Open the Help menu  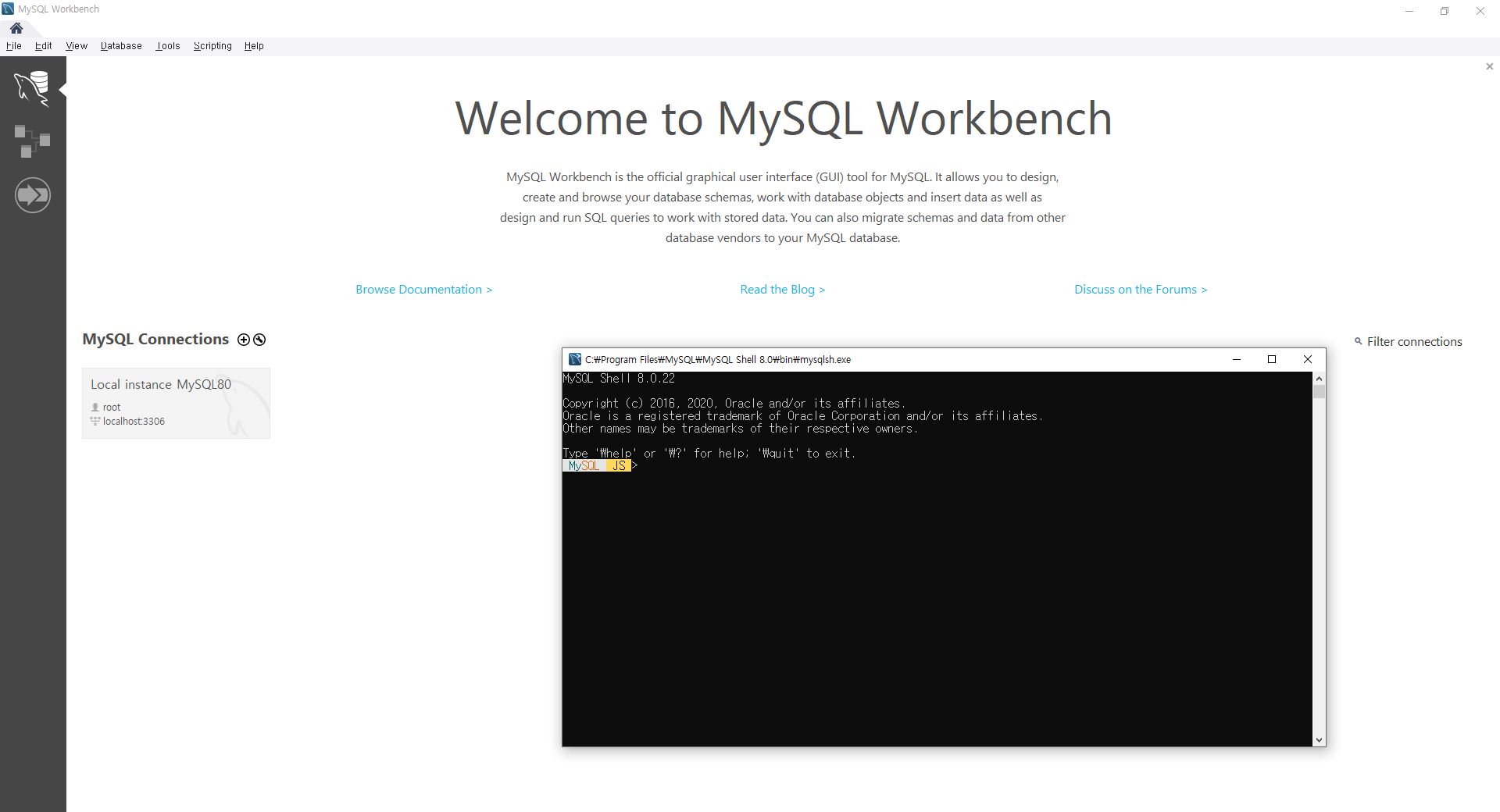click(x=254, y=46)
